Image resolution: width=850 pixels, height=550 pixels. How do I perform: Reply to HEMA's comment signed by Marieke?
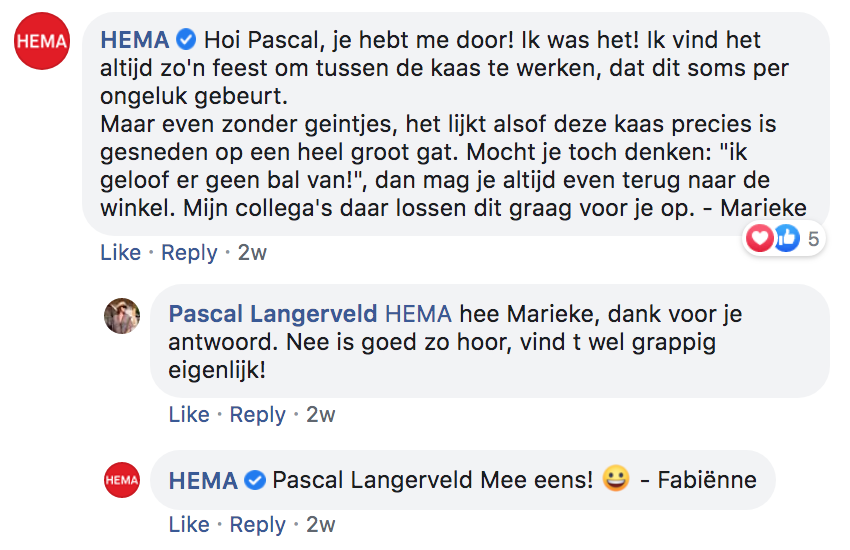pyautogui.click(x=189, y=253)
